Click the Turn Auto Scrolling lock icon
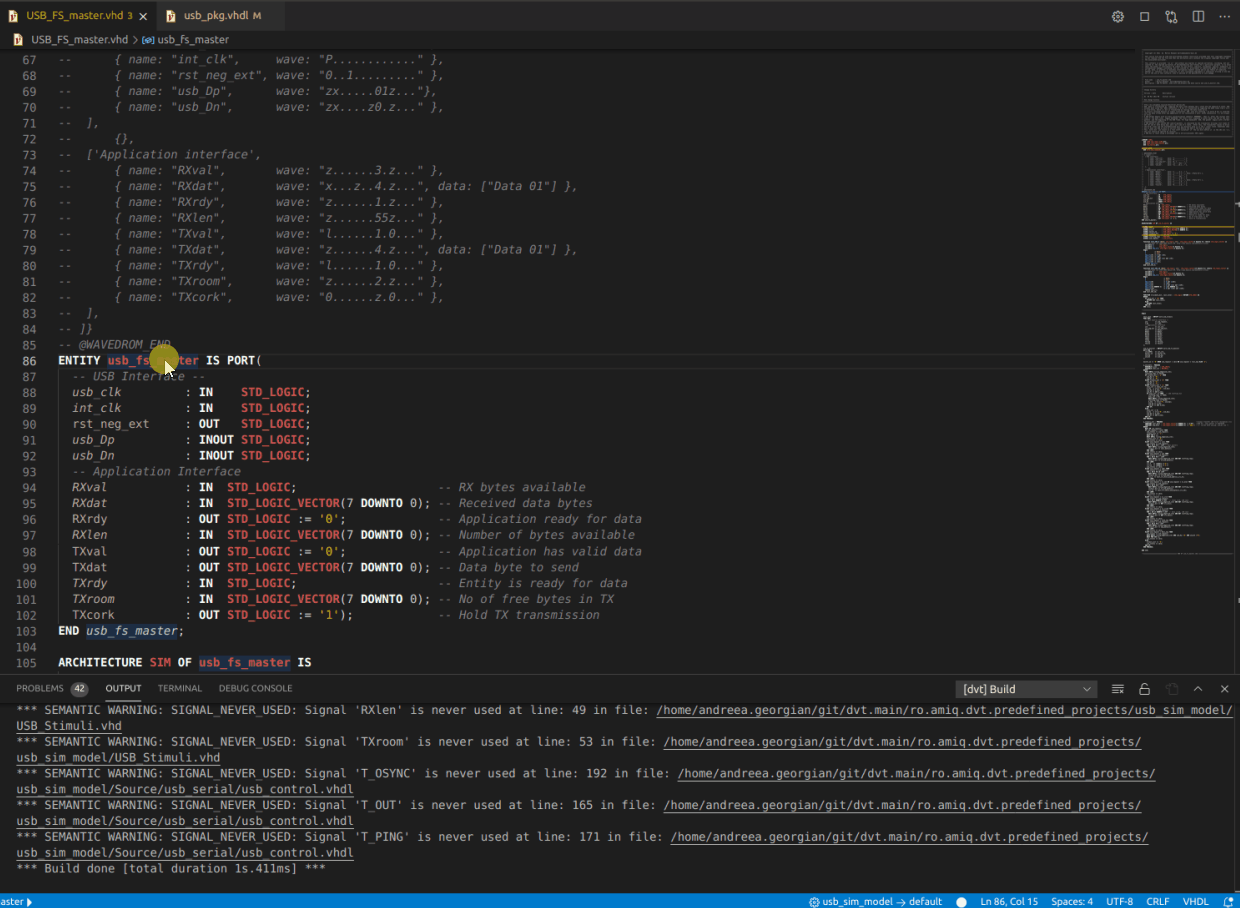Image resolution: width=1240 pixels, height=908 pixels. pyautogui.click(x=1144, y=689)
